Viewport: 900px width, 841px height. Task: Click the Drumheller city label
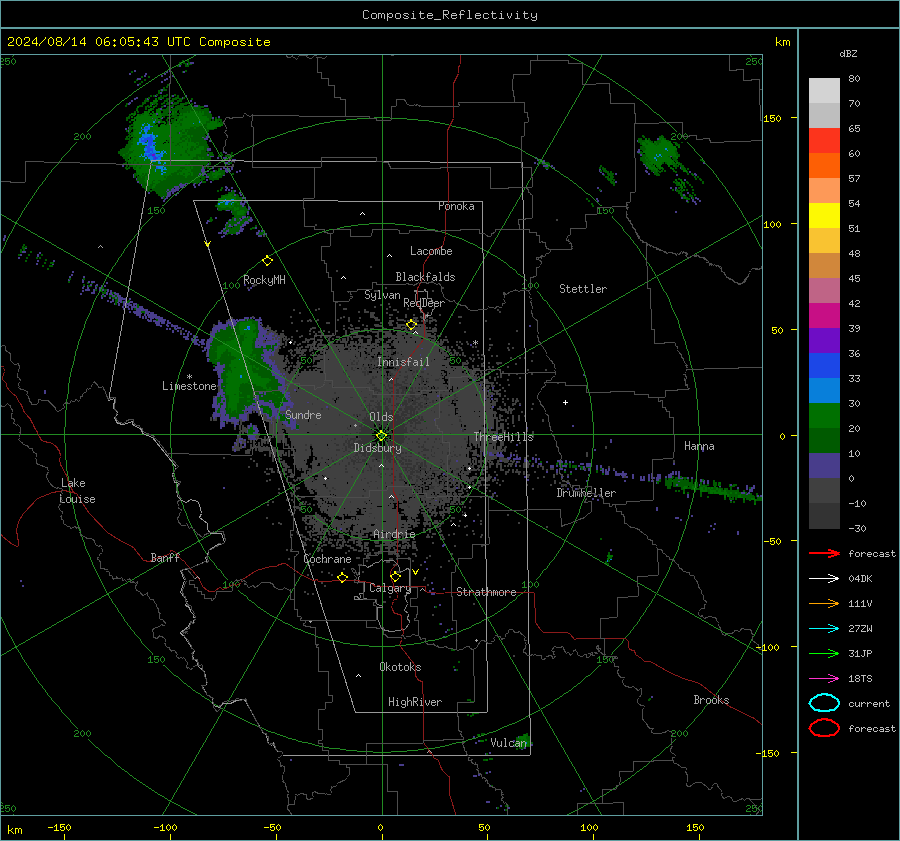click(x=586, y=493)
